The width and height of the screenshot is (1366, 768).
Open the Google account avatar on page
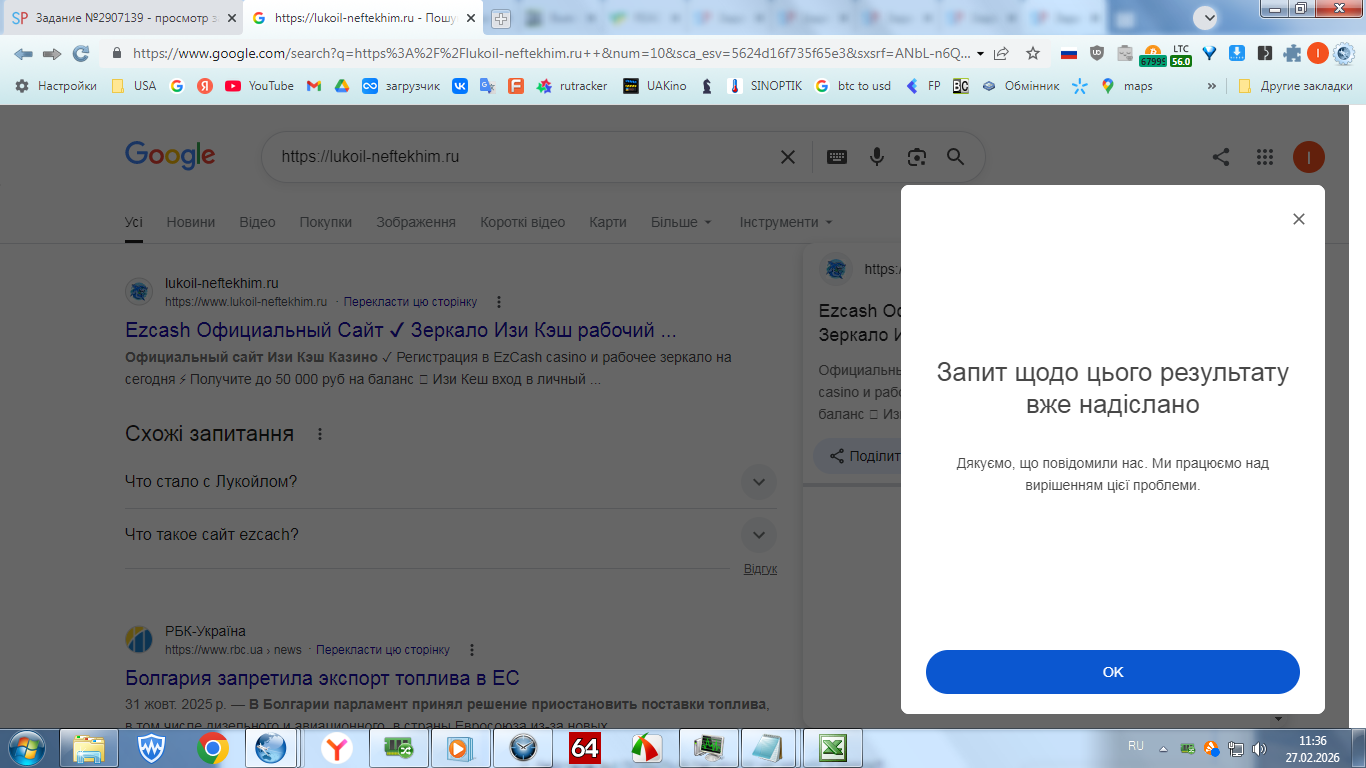tap(1309, 157)
